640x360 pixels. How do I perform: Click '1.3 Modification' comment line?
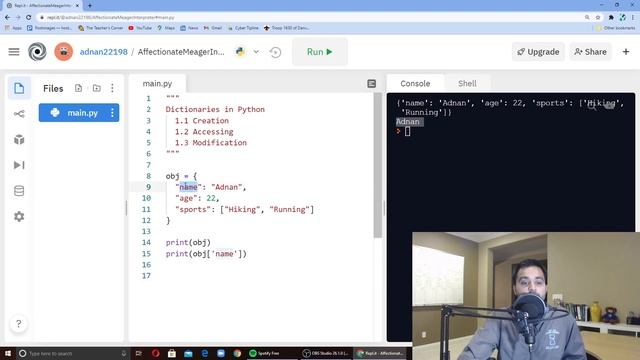(x=211, y=143)
